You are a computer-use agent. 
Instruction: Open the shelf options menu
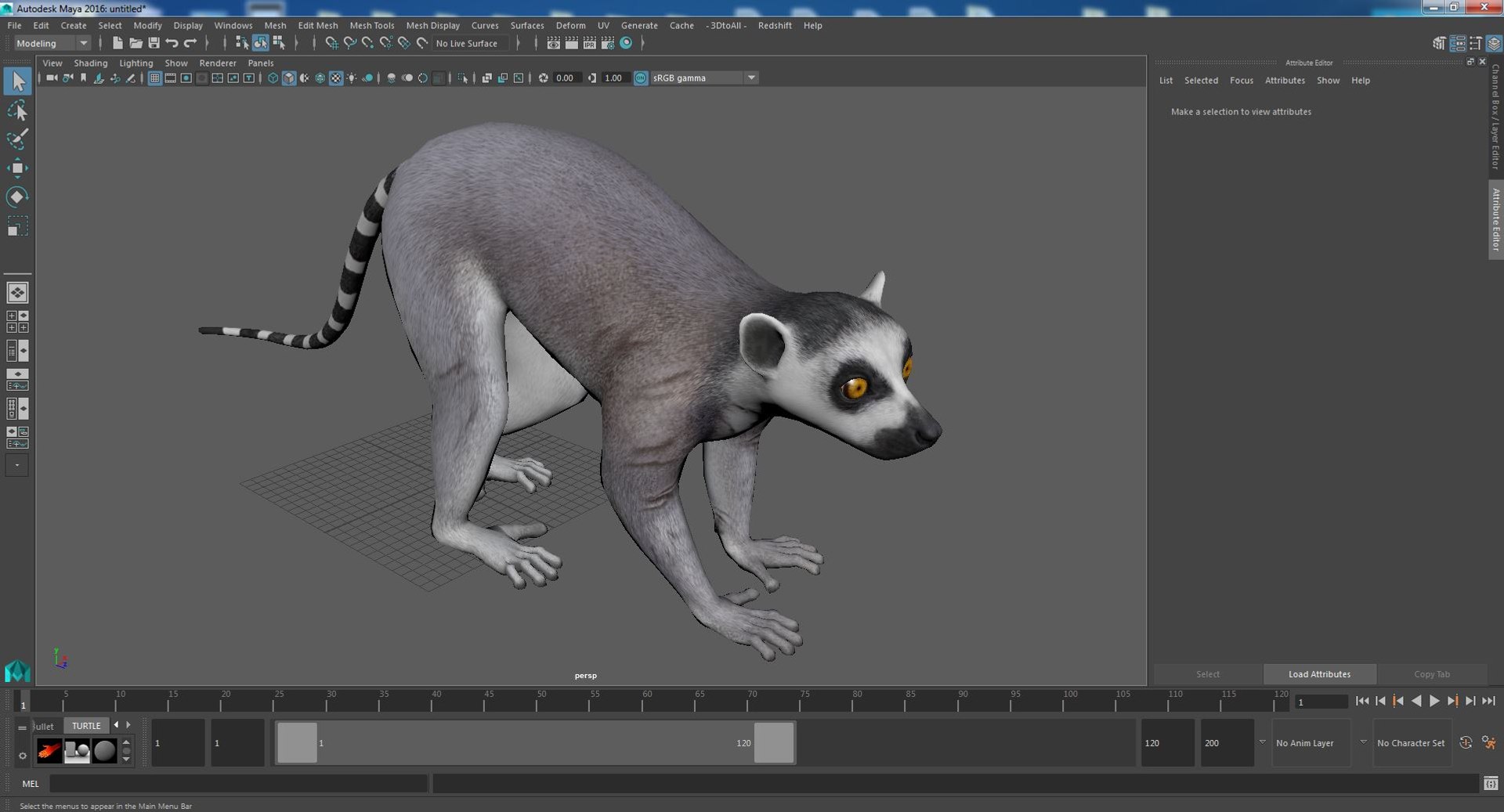(x=22, y=756)
